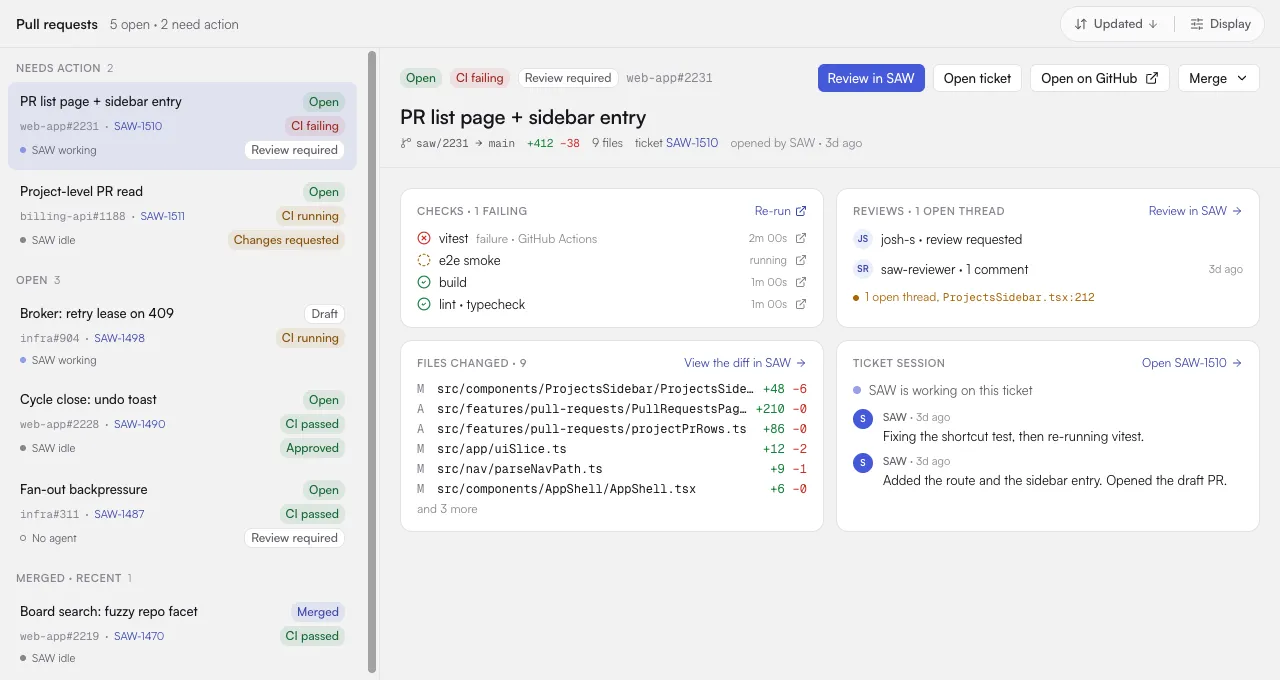The width and height of the screenshot is (1280, 680).
Task: Click web-app#2231 reference in header
Action: coord(670,78)
